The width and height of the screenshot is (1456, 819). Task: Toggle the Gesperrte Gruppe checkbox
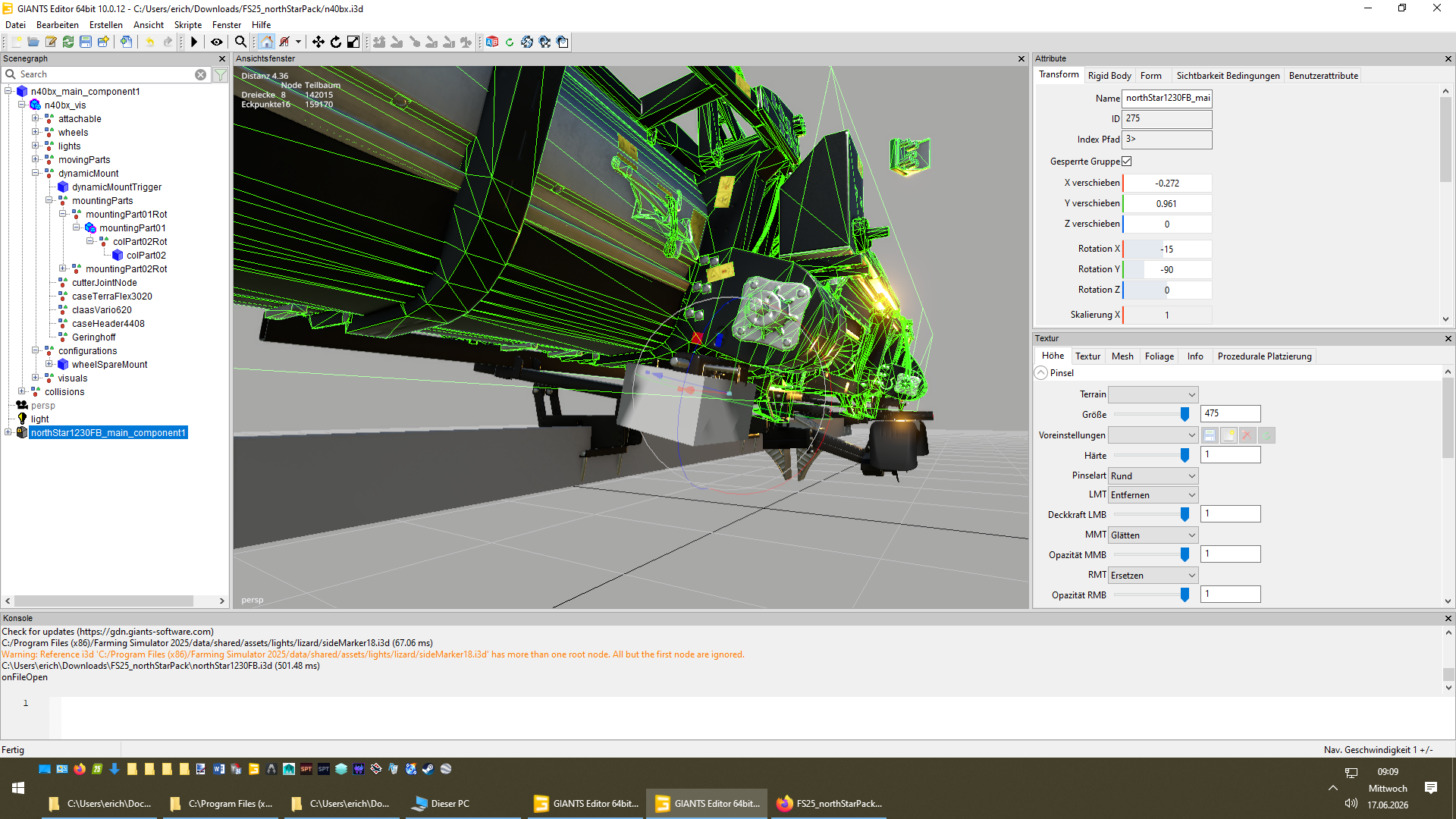tap(1127, 162)
